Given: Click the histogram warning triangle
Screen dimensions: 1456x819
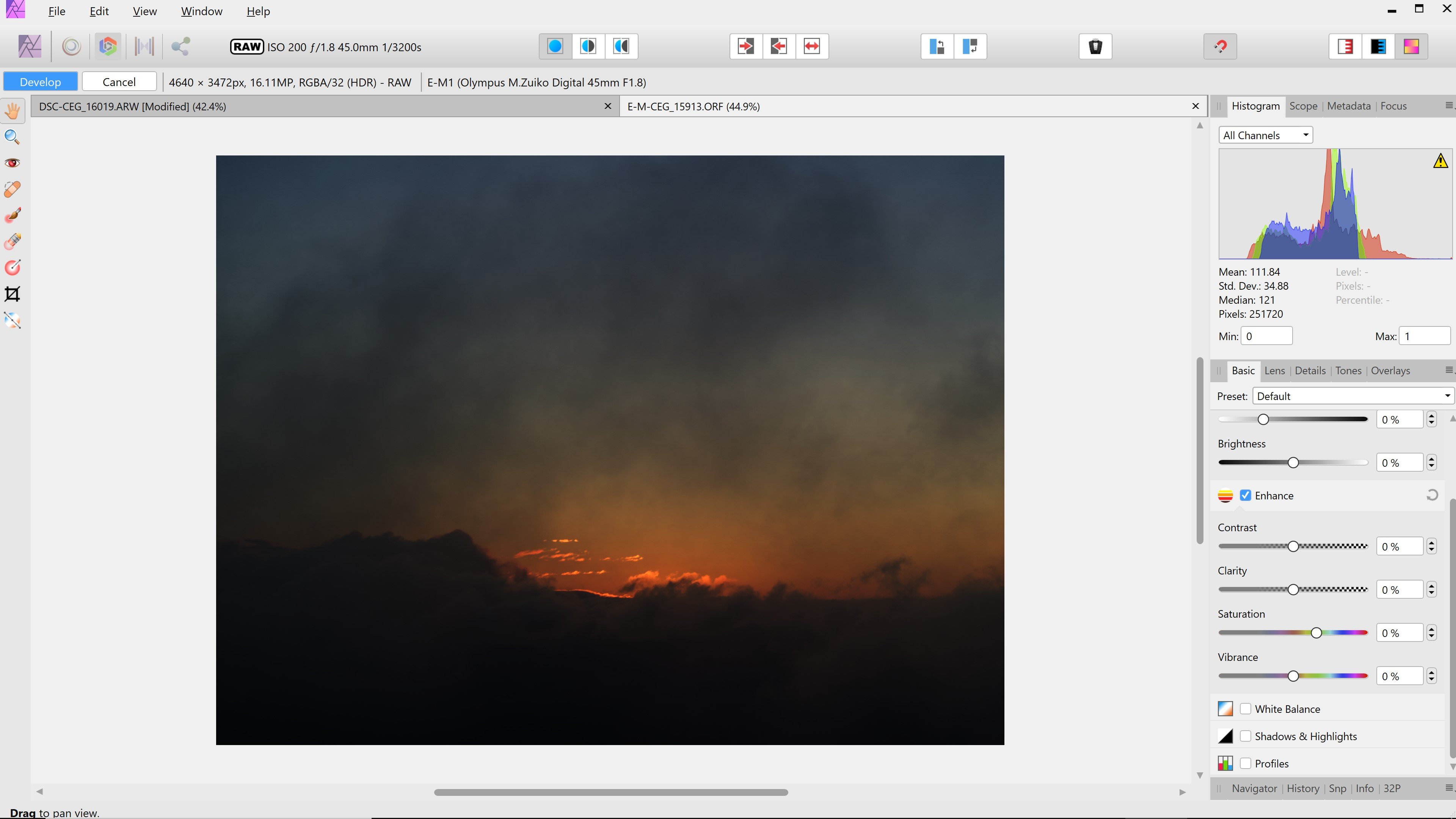Looking at the screenshot, I should (x=1440, y=161).
